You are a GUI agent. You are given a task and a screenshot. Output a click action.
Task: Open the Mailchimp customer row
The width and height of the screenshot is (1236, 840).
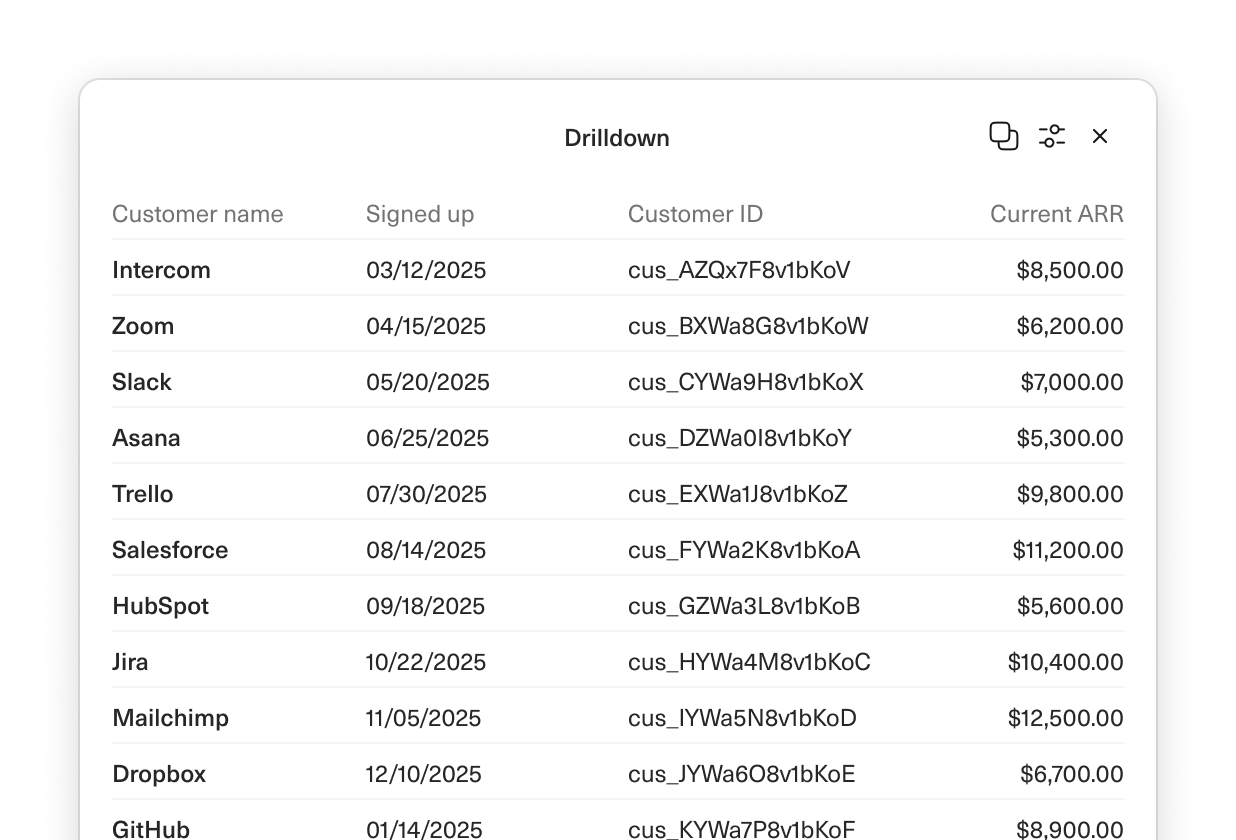pos(170,718)
